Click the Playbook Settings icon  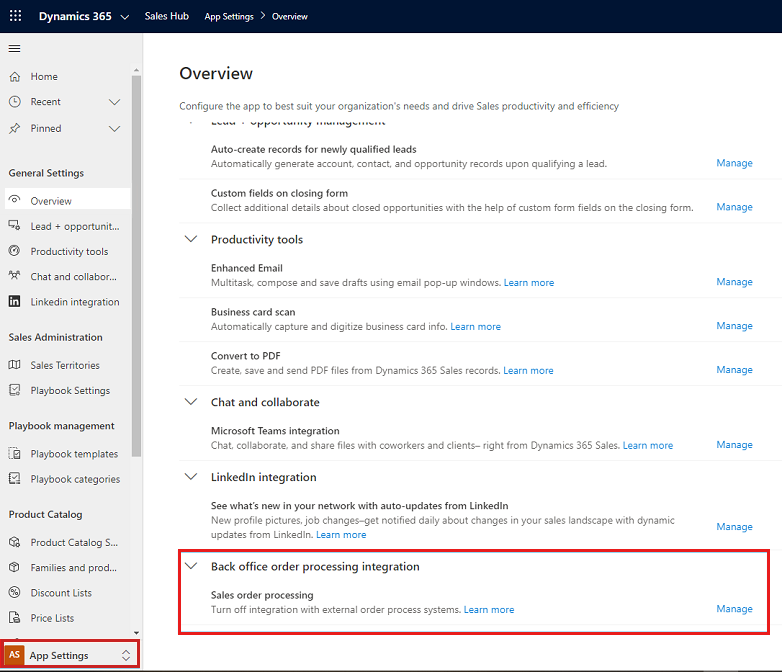pos(14,390)
